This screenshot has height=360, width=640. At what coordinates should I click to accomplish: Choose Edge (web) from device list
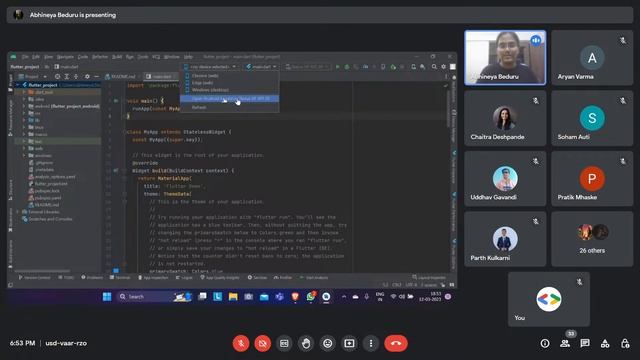(x=230, y=83)
